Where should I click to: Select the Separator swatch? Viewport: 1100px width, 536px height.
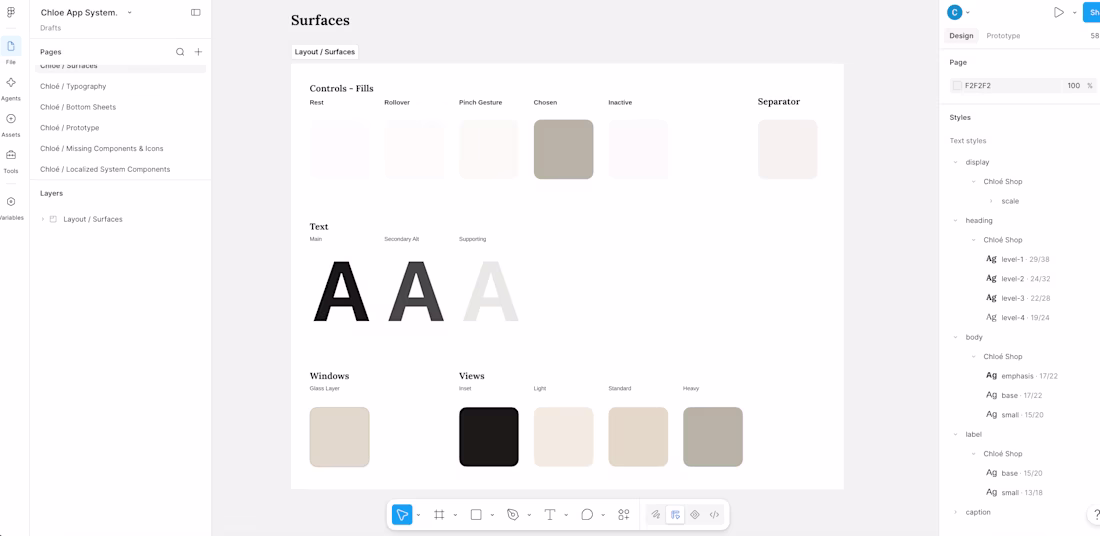[787, 149]
